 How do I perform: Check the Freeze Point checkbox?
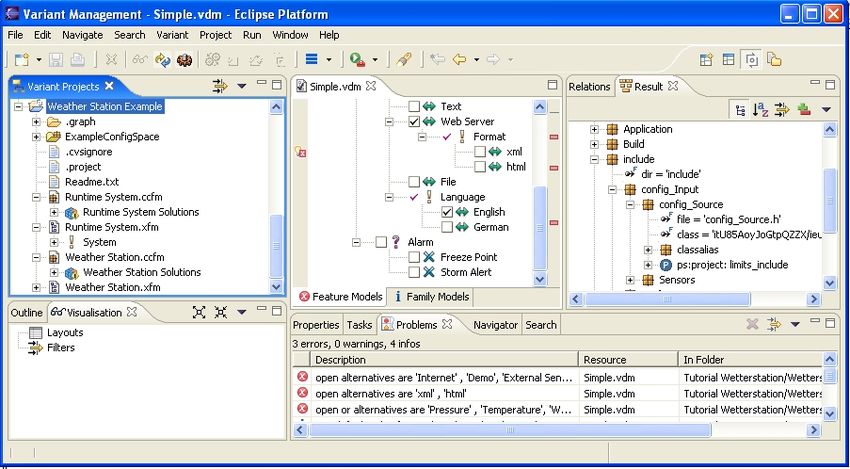pyautogui.click(x=414, y=257)
